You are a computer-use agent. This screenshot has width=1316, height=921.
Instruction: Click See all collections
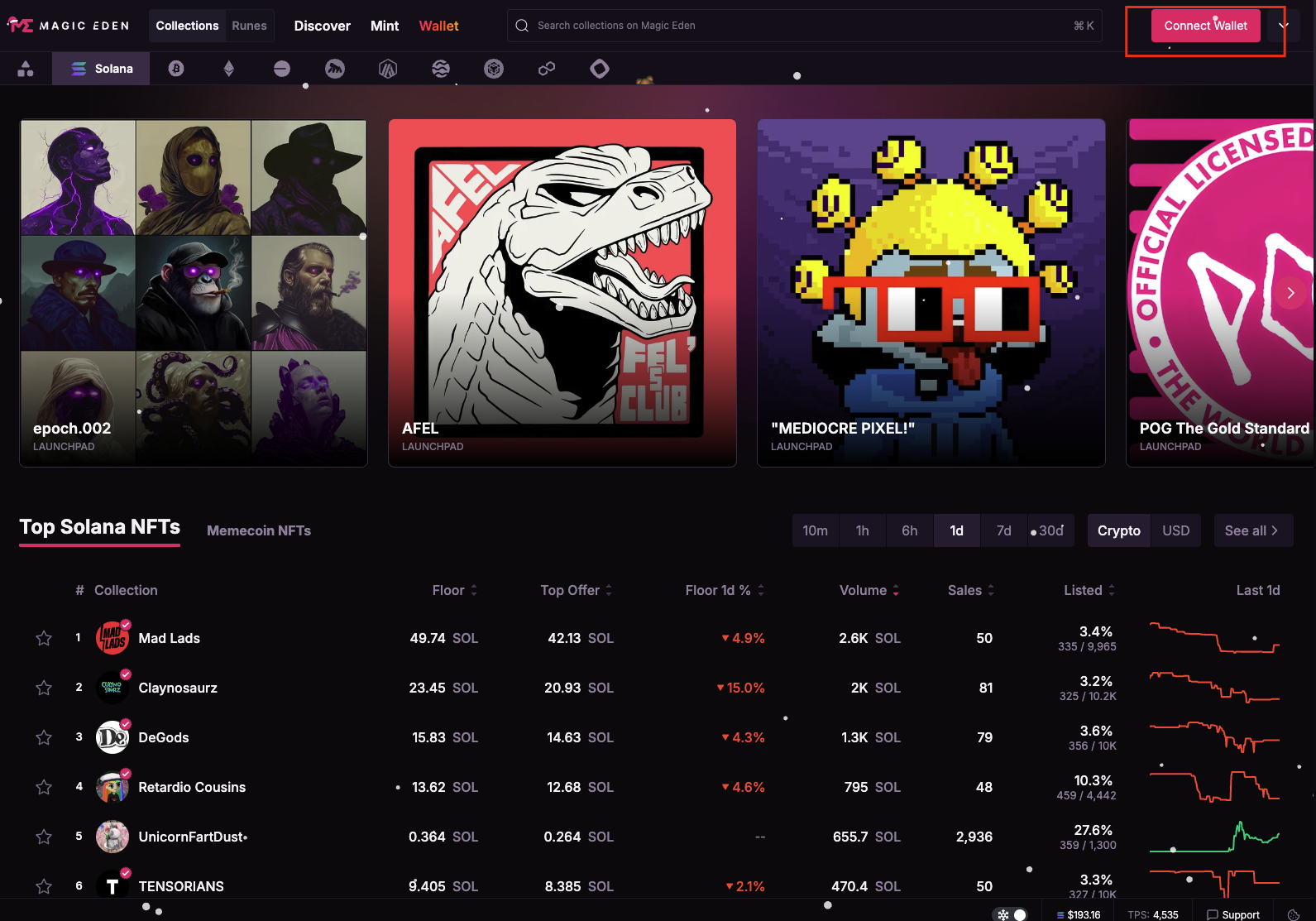(x=1253, y=530)
